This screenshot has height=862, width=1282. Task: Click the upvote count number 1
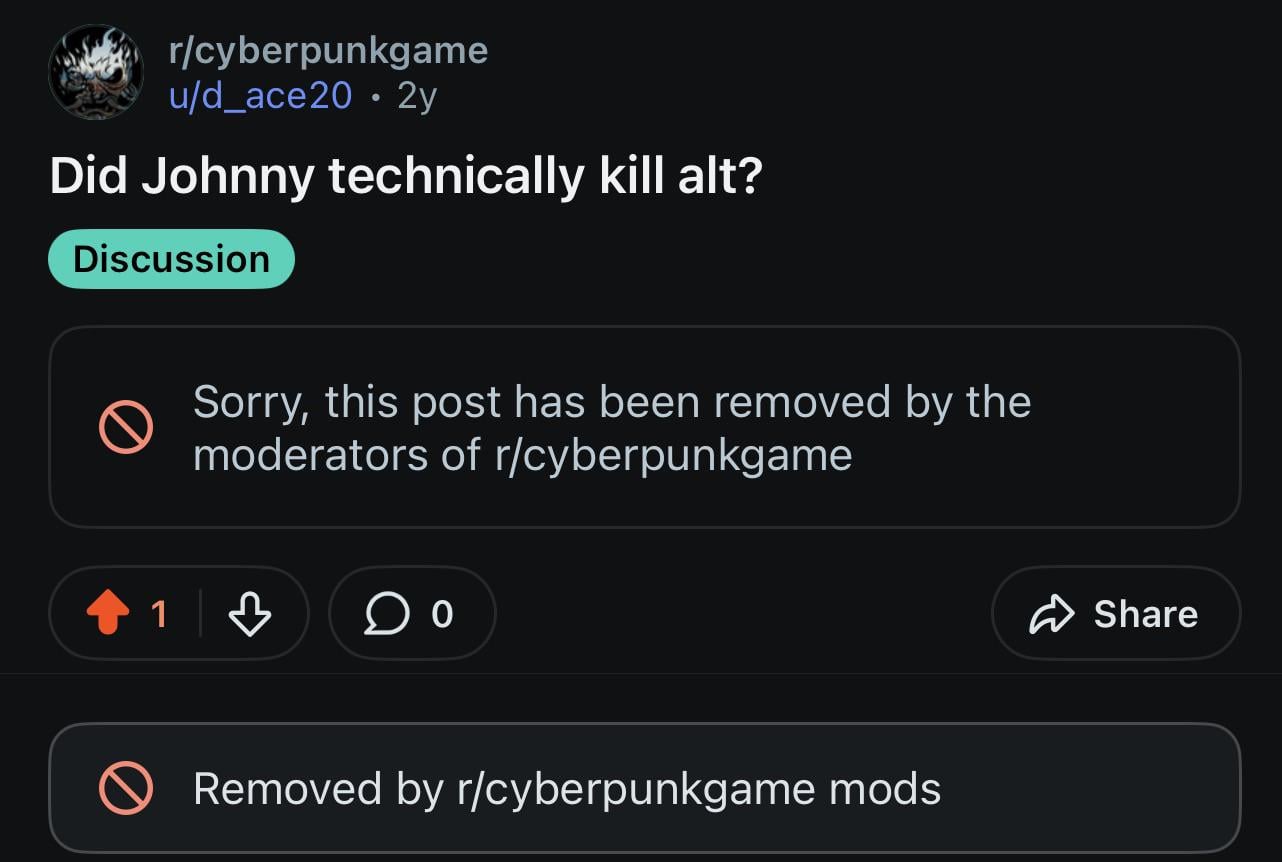[158, 613]
